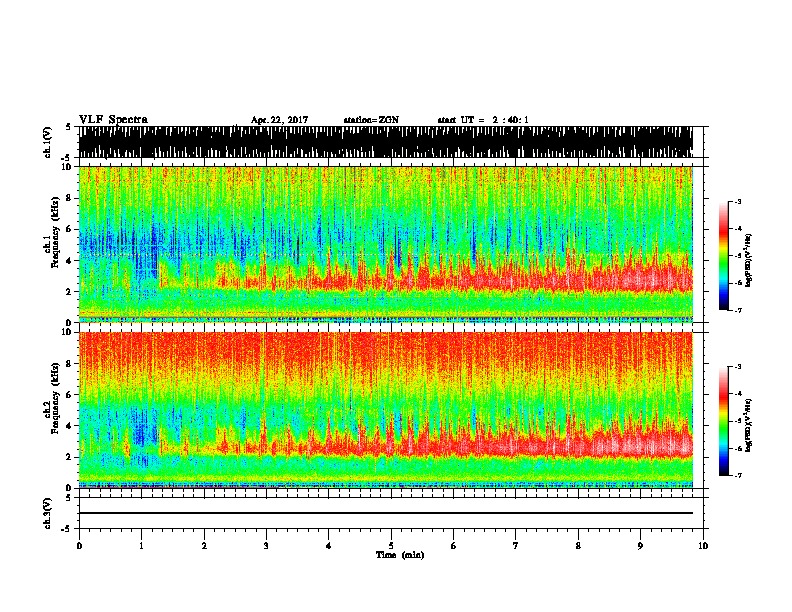The image size is (792, 612).
Task: Click time axis tick label "2"
Action: 204,545
